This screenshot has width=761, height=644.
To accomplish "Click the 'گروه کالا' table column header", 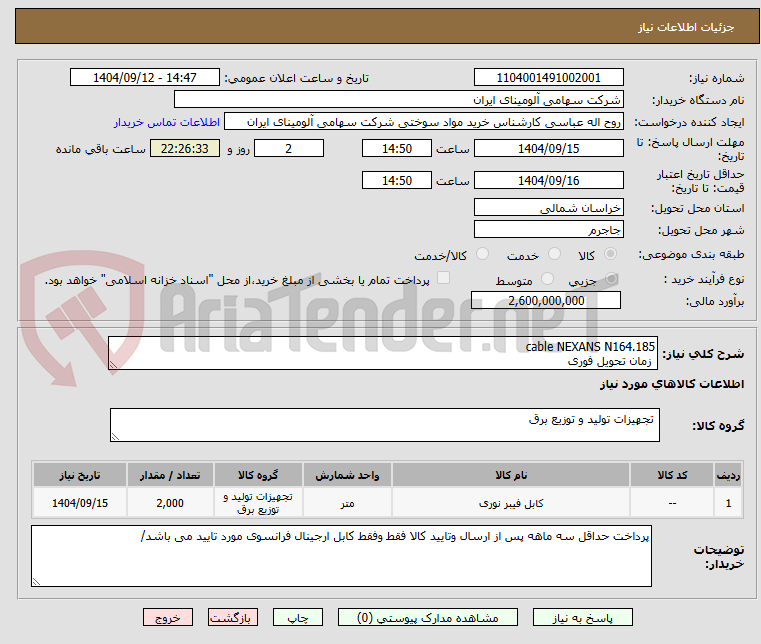I will [258, 475].
